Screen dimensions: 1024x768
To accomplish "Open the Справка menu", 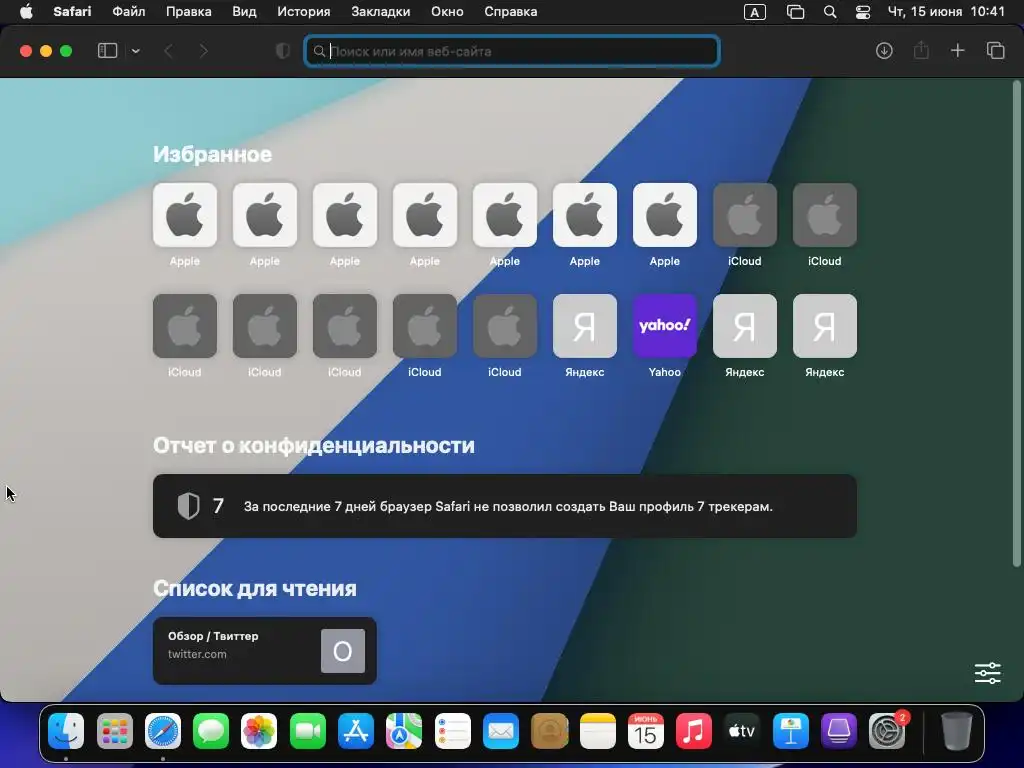I will click(x=511, y=12).
